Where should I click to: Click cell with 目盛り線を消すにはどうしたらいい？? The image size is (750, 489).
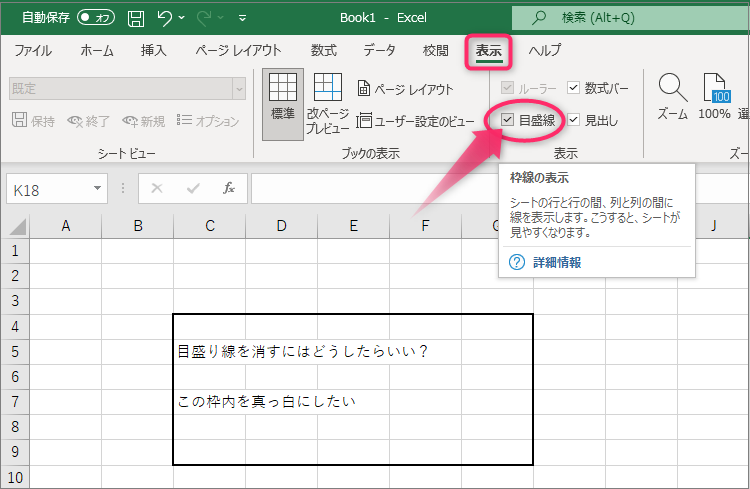pos(210,352)
